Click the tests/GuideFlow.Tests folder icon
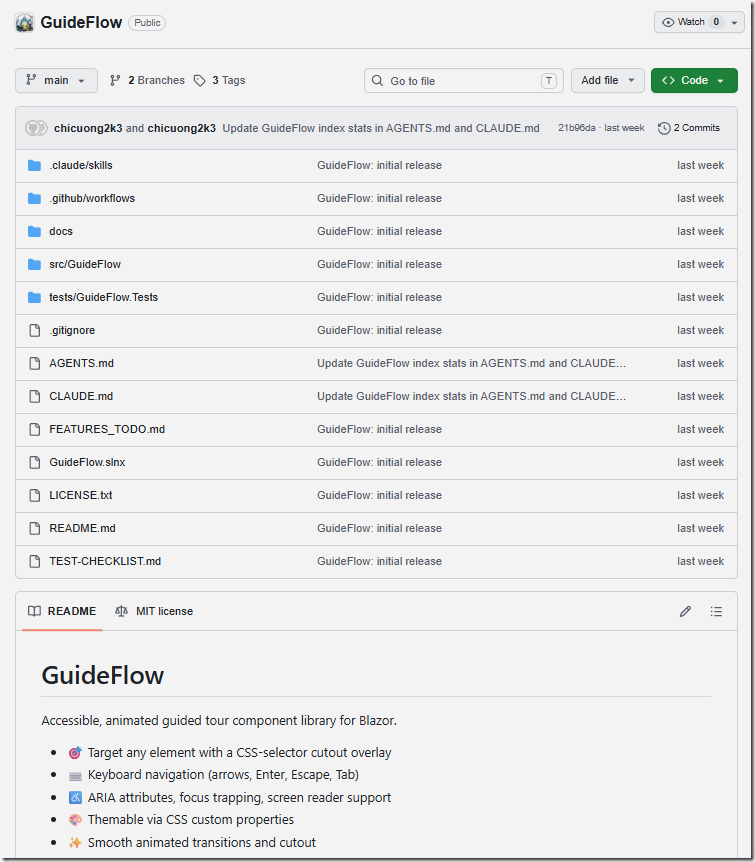This screenshot has width=755, height=862. pyautogui.click(x=35, y=297)
